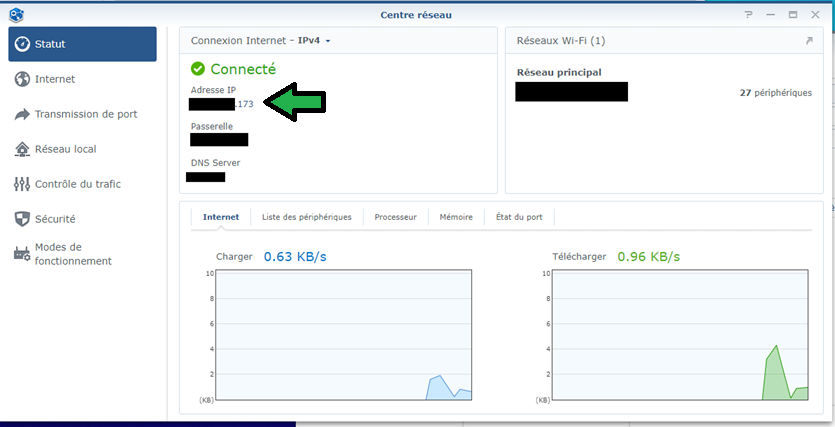Image resolution: width=835 pixels, height=427 pixels.
Task: Select the Internet traffic tab
Action: tap(221, 217)
